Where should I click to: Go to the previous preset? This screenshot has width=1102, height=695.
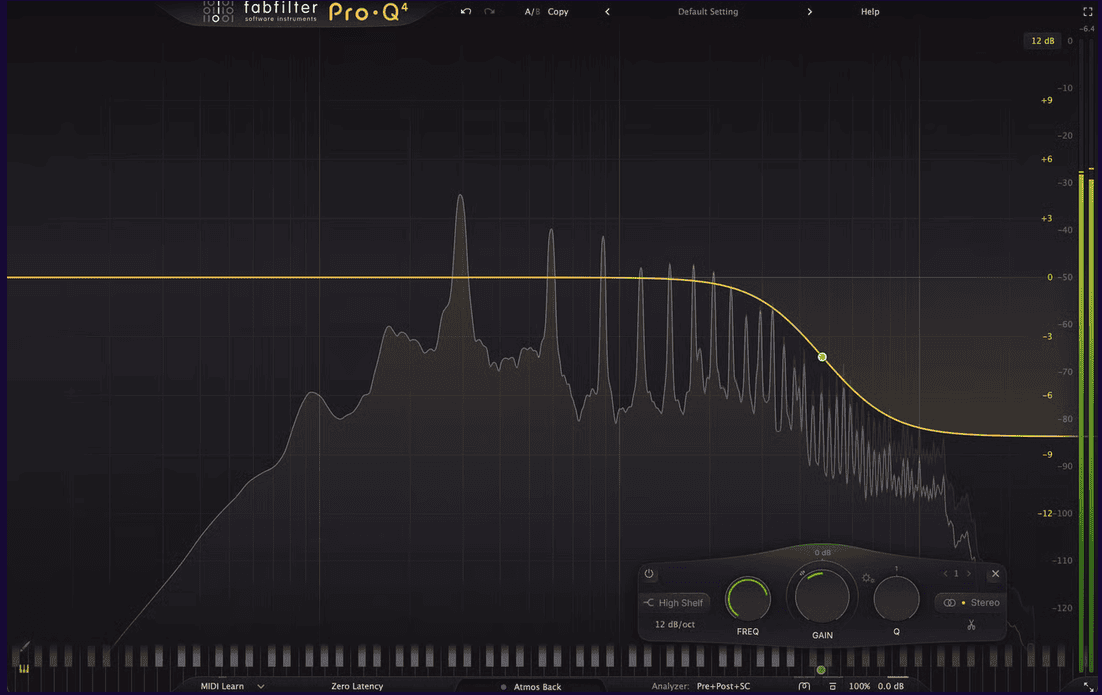tap(607, 11)
